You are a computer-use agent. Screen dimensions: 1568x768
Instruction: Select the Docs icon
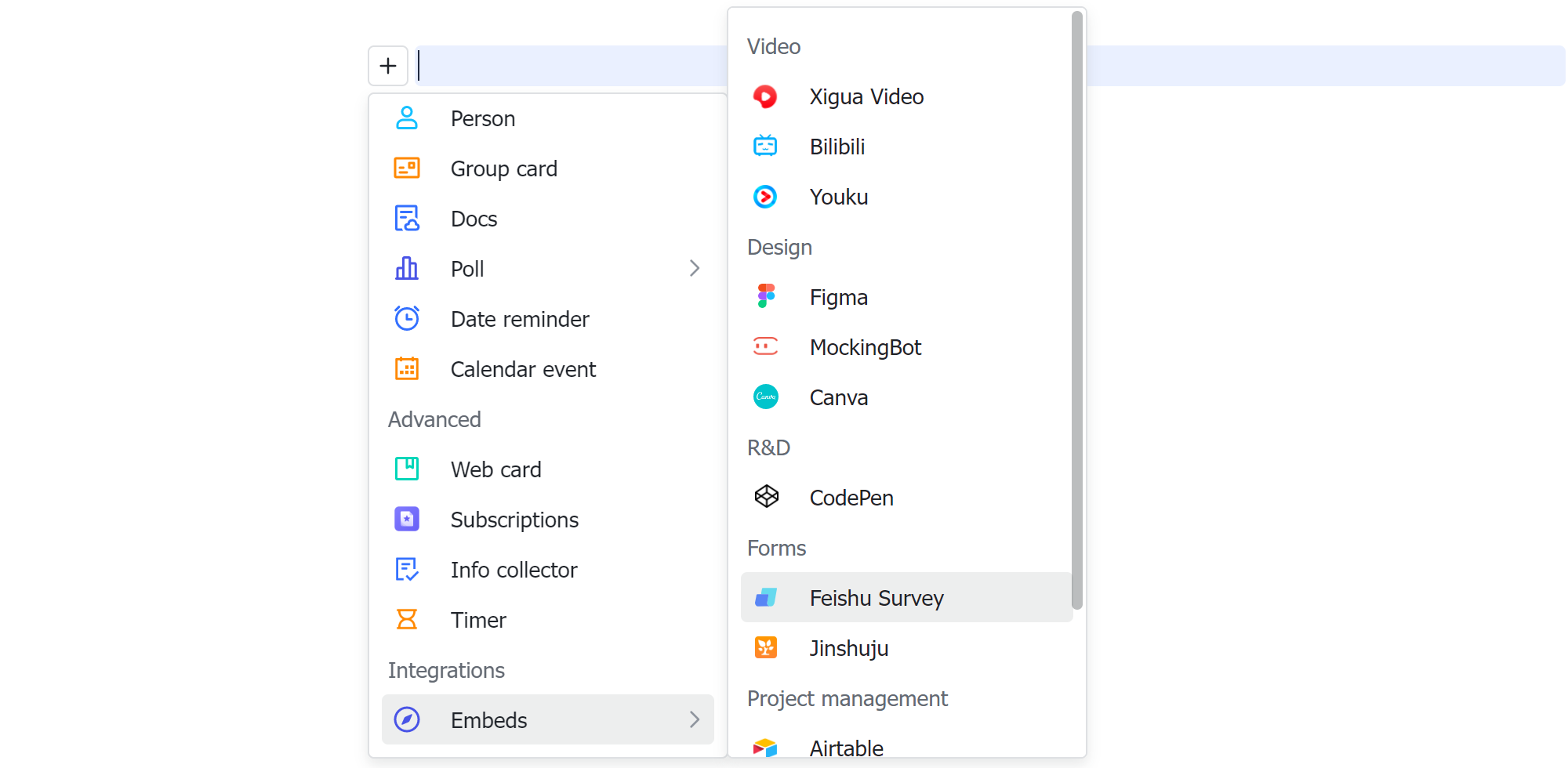coord(407,218)
